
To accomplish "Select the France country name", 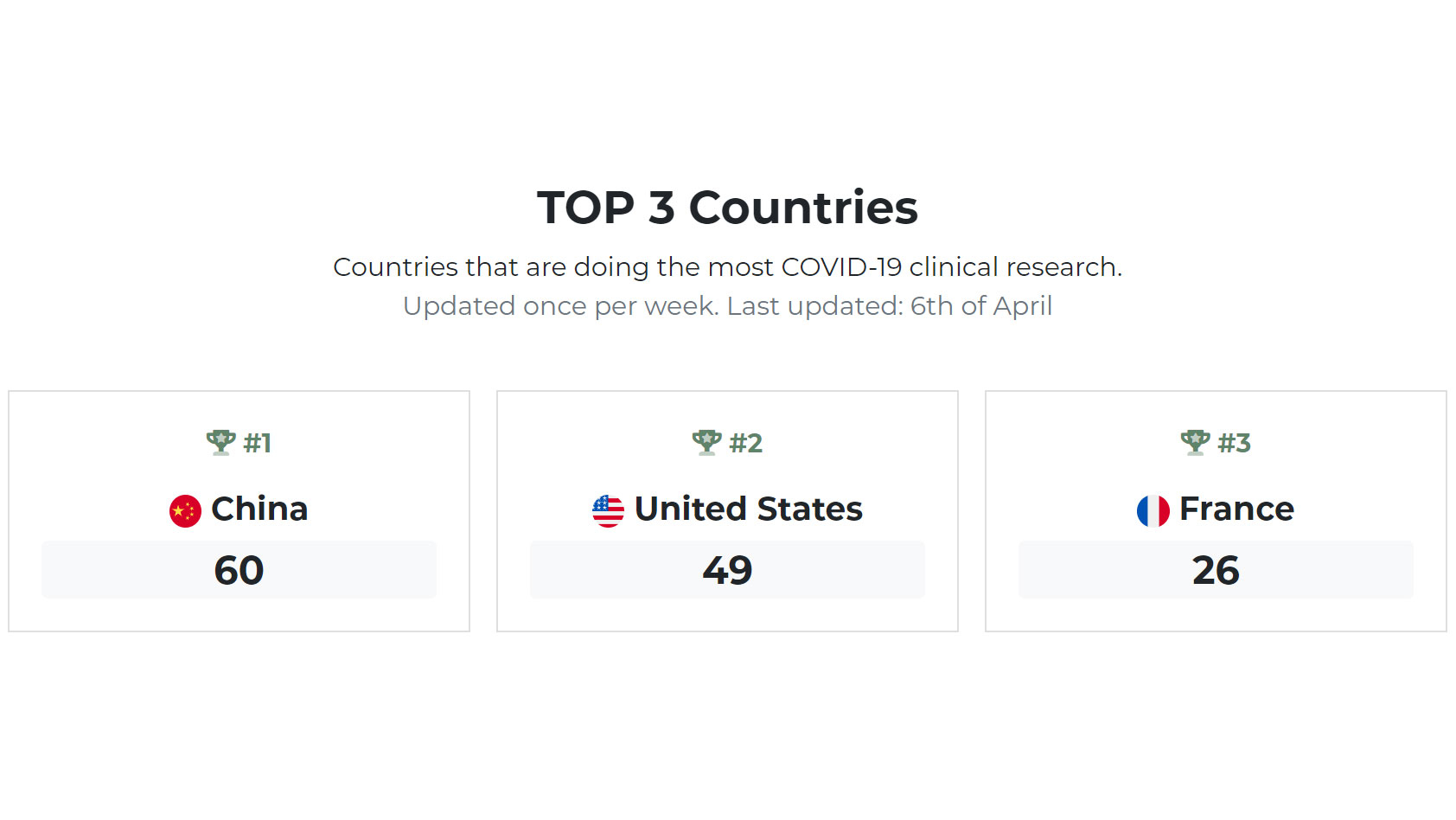I will click(x=1237, y=509).
